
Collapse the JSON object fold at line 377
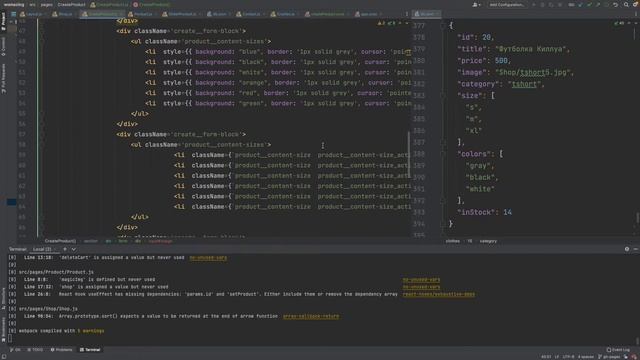pyautogui.click(x=443, y=25)
